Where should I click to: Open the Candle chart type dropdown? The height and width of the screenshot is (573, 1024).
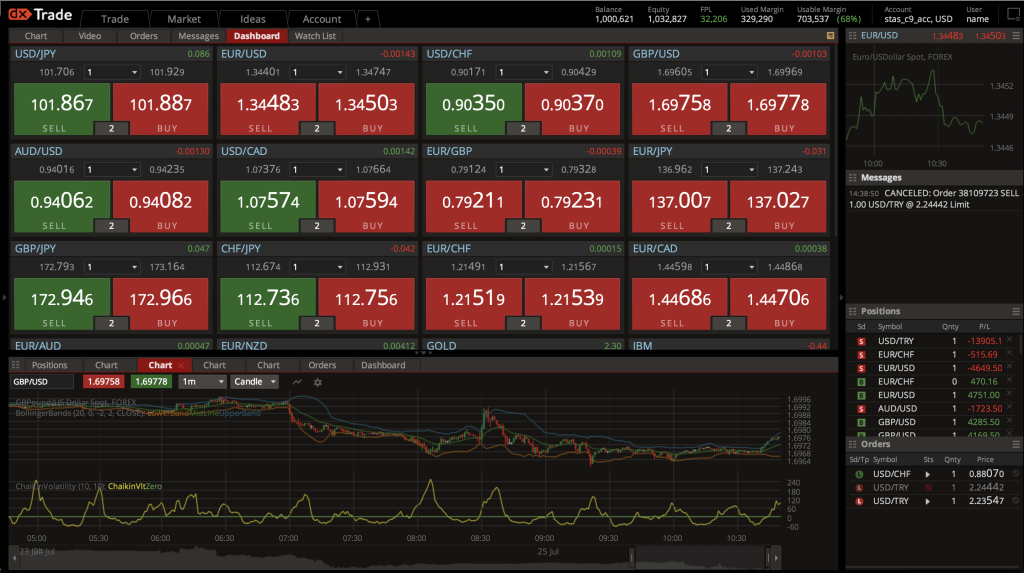[255, 382]
